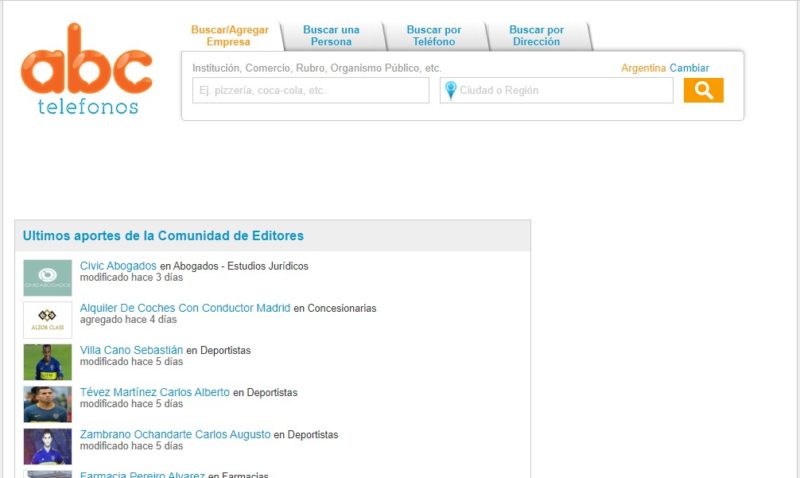Open the Buscar por Dirección tab
800x478 pixels.
(536, 36)
